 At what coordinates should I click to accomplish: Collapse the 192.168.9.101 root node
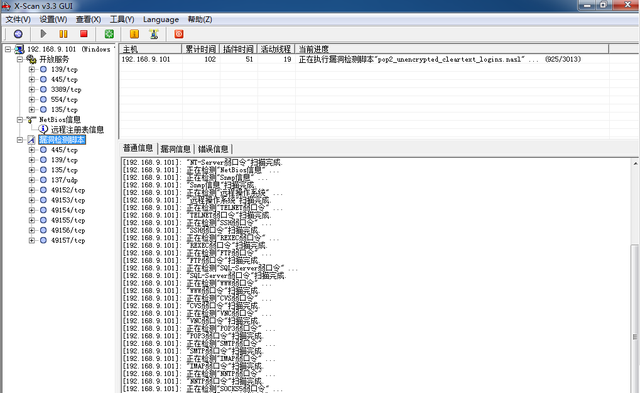(x=7, y=49)
